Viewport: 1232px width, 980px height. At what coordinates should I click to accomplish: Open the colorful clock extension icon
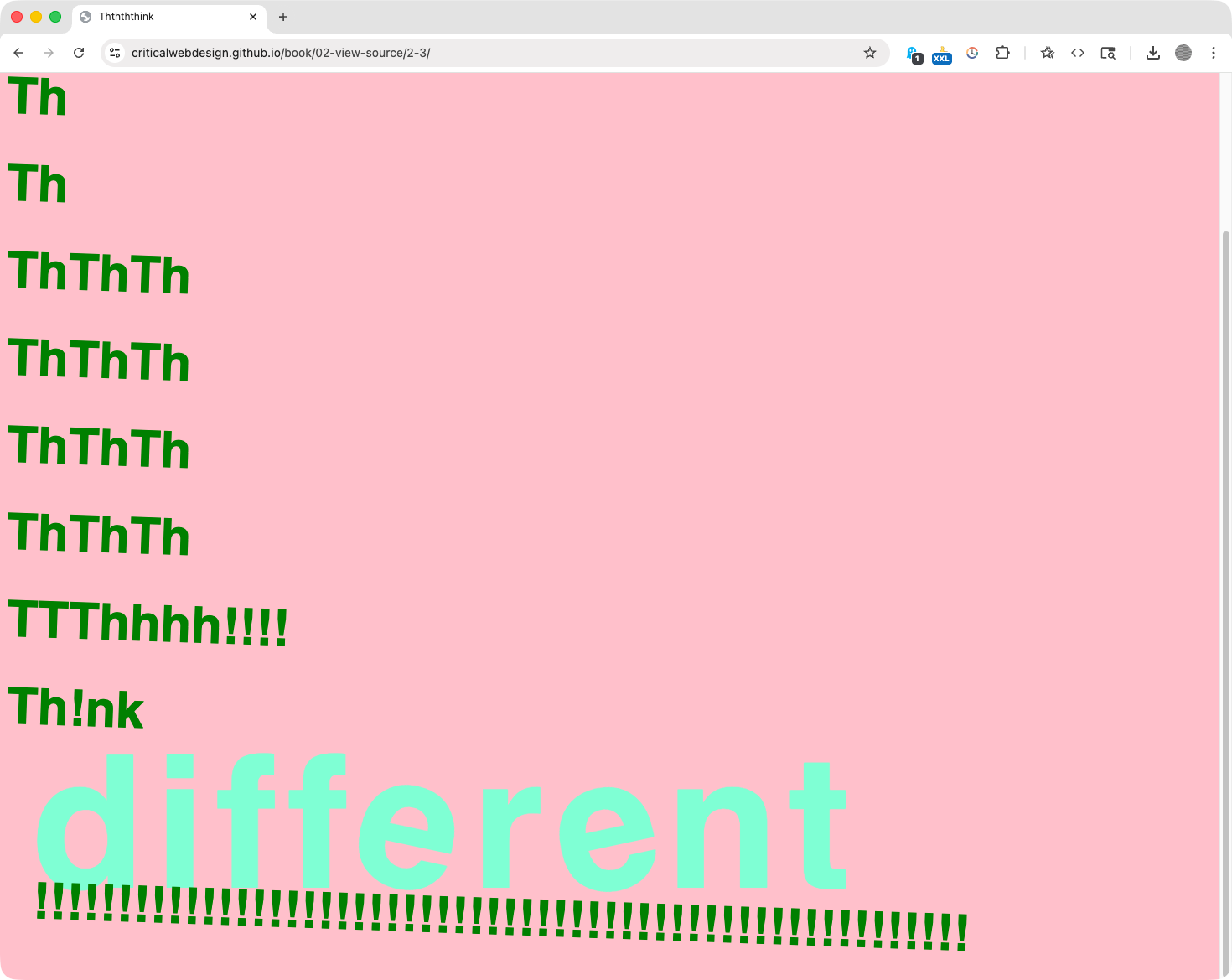point(972,53)
